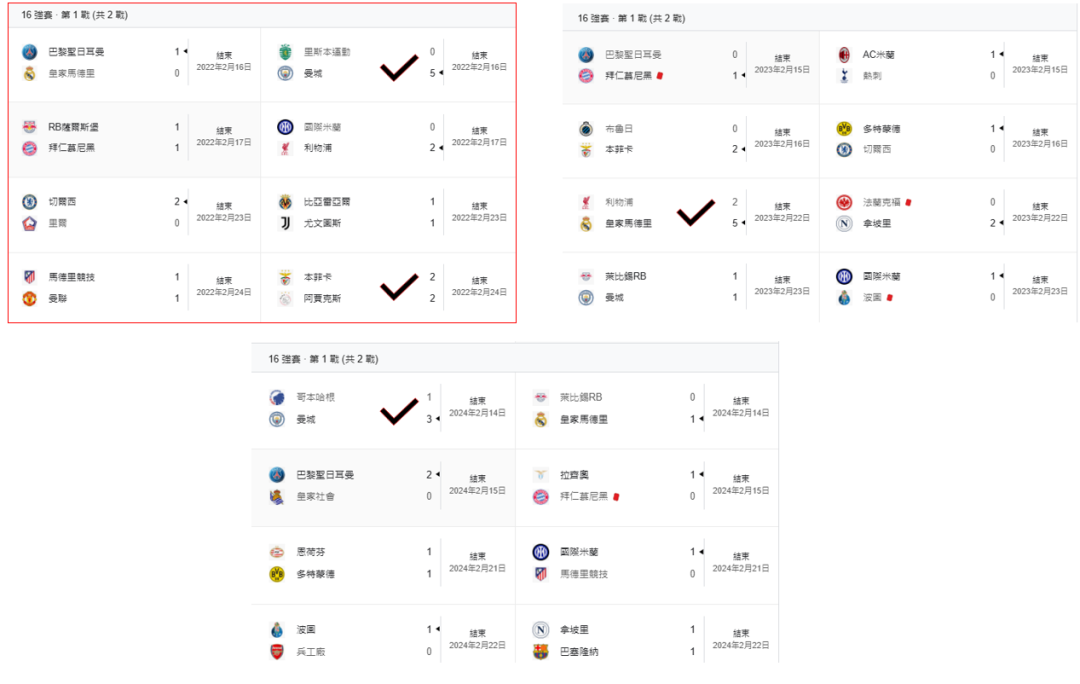Select the 16 強賽 header above the 2024 matches
This screenshot has height=684, width=1080.
pyautogui.click(x=324, y=359)
